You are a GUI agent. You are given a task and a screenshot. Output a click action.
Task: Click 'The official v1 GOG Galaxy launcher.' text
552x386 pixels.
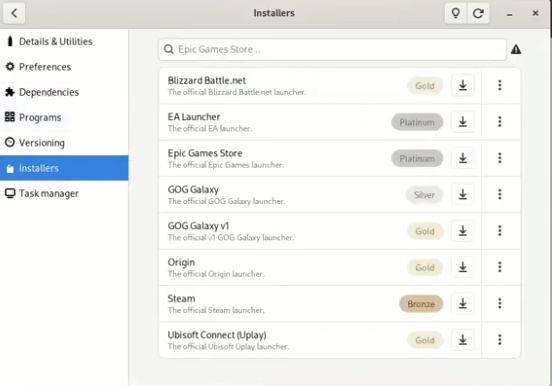point(231,238)
